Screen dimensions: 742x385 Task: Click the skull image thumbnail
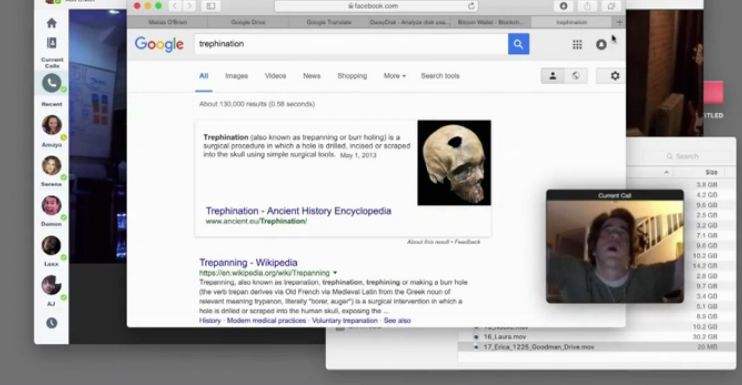454,163
